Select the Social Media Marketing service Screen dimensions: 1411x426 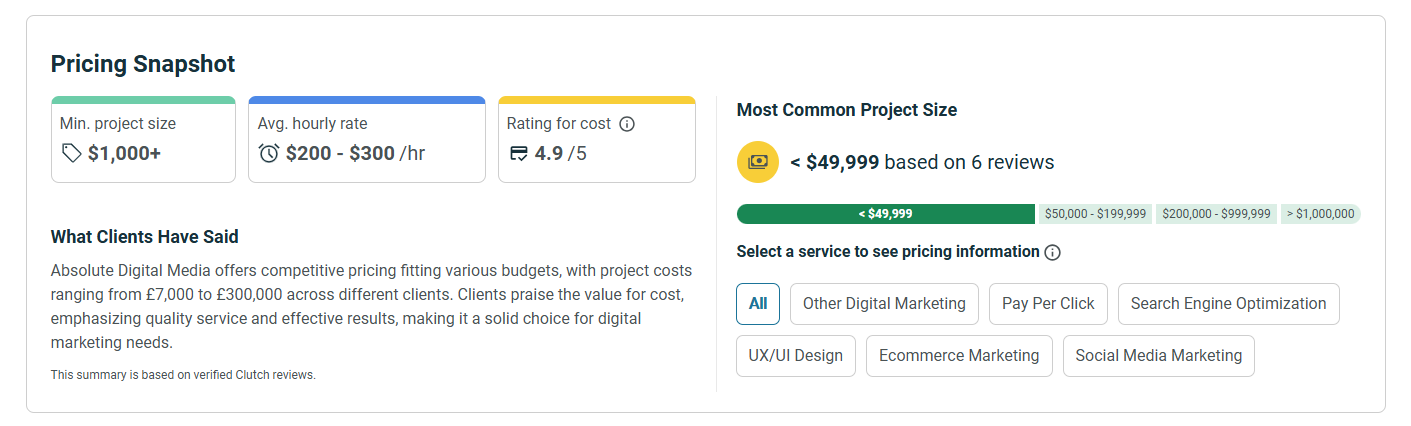pos(1158,356)
